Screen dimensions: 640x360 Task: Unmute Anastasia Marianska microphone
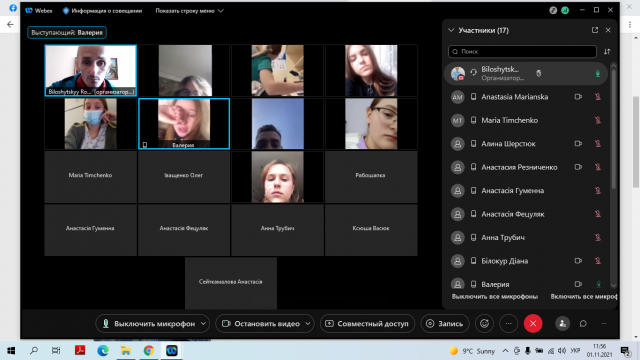pos(598,97)
